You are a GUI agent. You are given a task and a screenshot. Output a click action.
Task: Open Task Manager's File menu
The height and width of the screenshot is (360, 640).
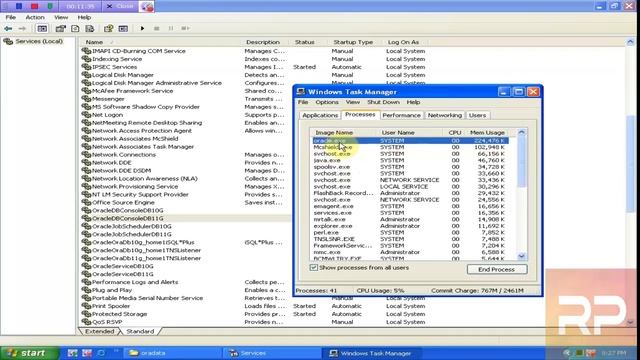click(303, 102)
